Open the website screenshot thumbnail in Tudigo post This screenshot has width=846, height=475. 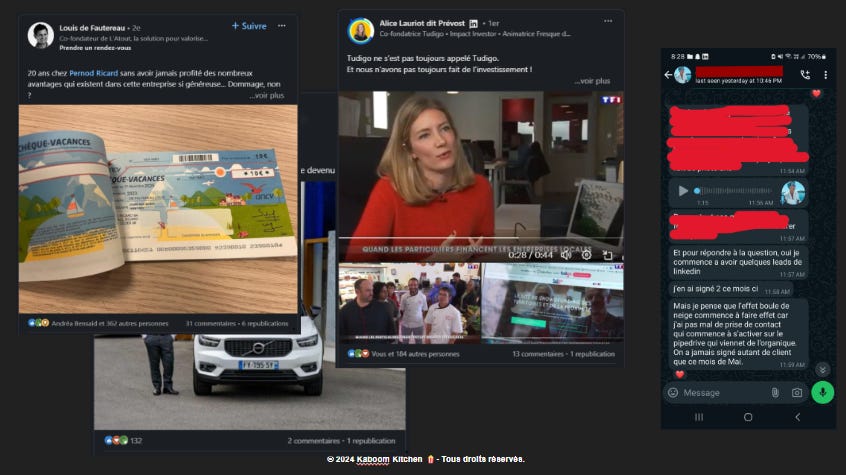tap(552, 303)
